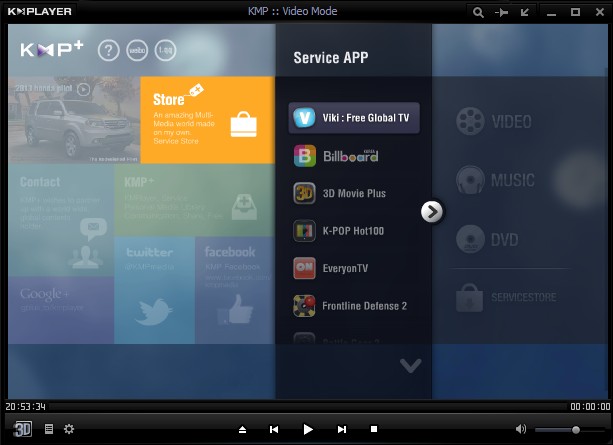Open the Twitter tile
The image size is (613, 445).
click(x=154, y=290)
